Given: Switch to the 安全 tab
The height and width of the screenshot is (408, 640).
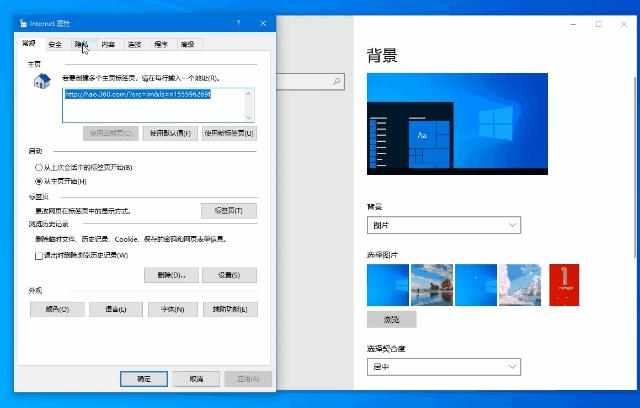Looking at the screenshot, I should pos(55,44).
